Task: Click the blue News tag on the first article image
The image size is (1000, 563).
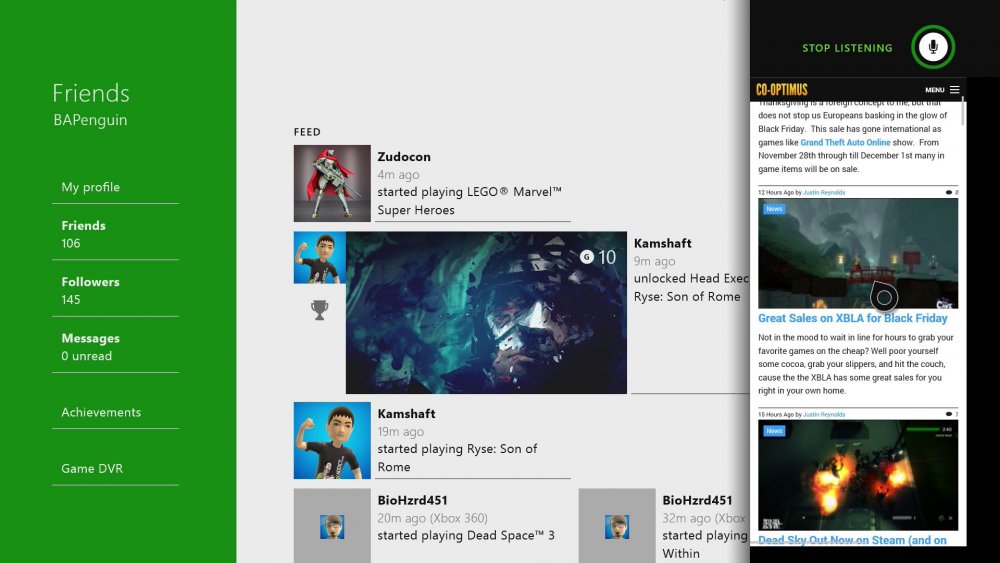Action: coord(774,209)
